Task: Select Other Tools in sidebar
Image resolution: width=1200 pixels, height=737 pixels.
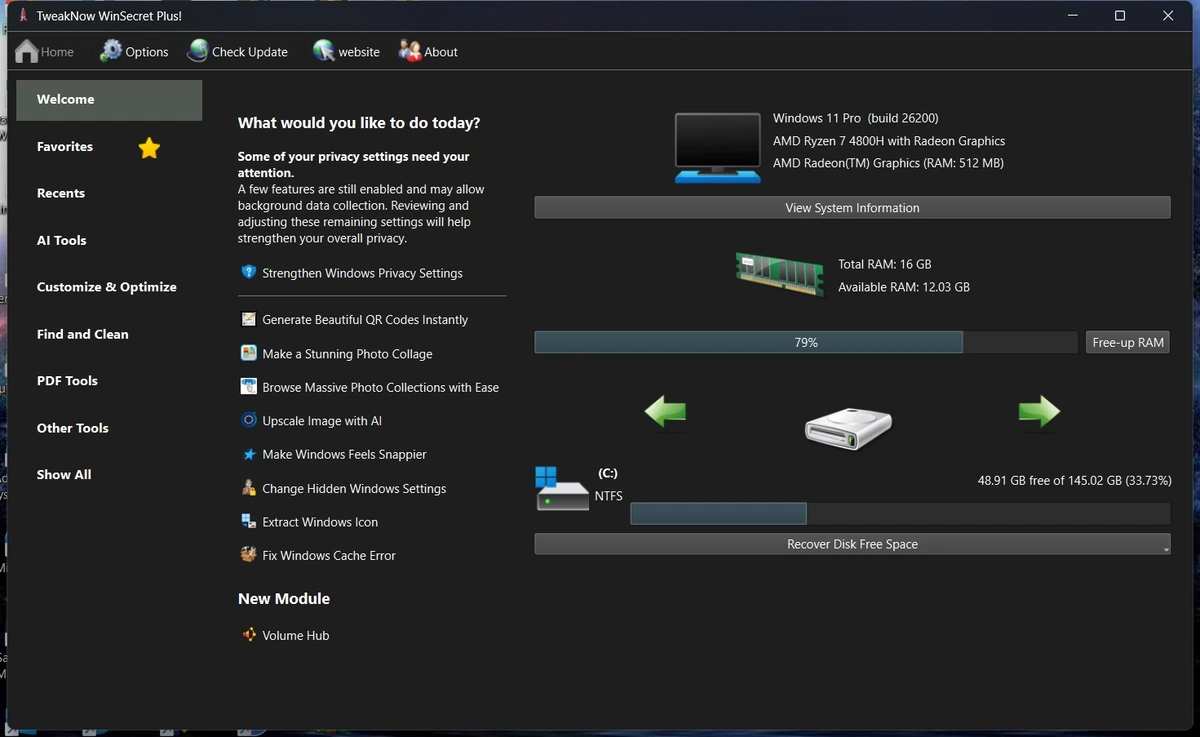Action: 73,428
